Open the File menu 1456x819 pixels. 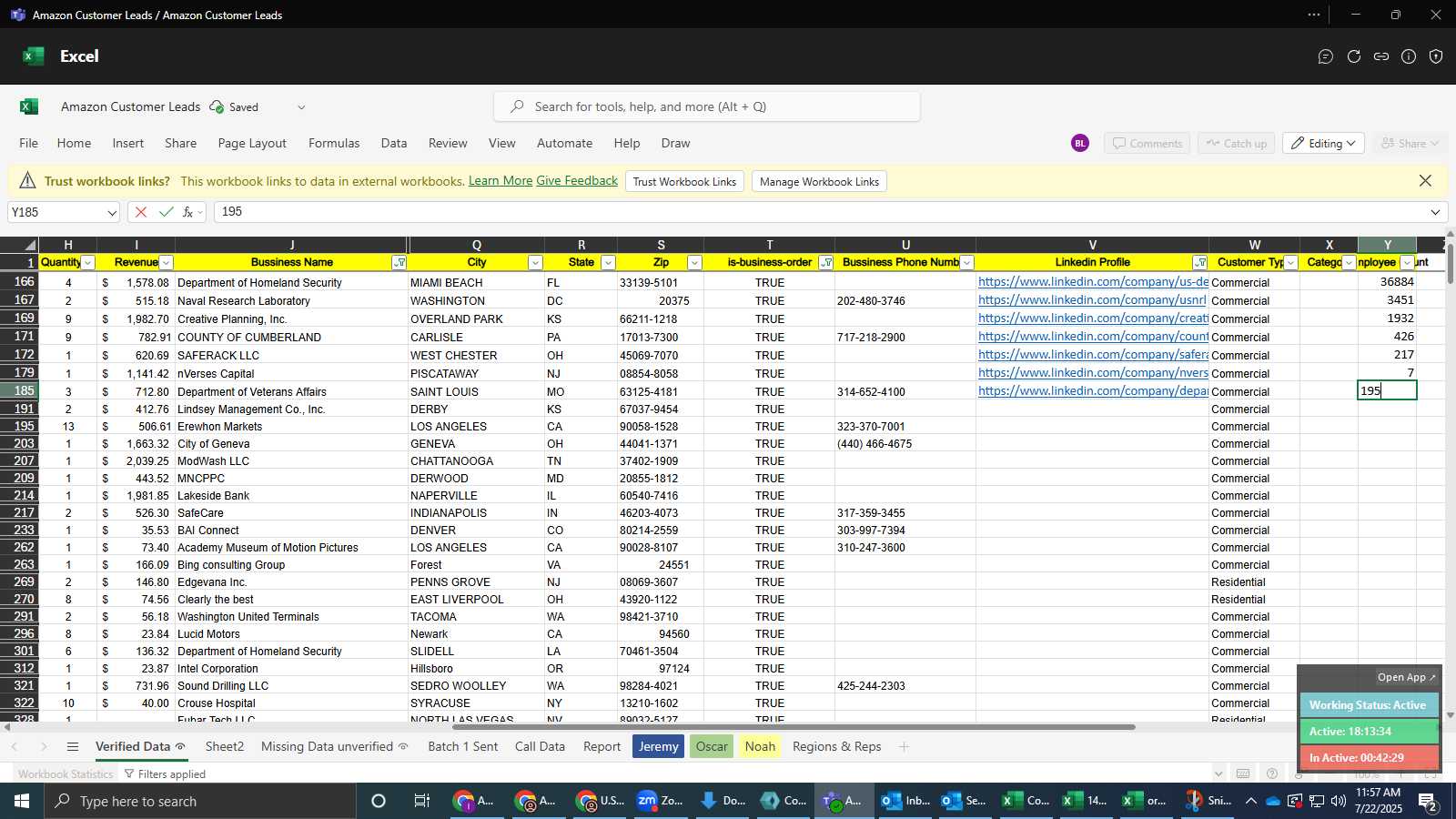[x=29, y=143]
